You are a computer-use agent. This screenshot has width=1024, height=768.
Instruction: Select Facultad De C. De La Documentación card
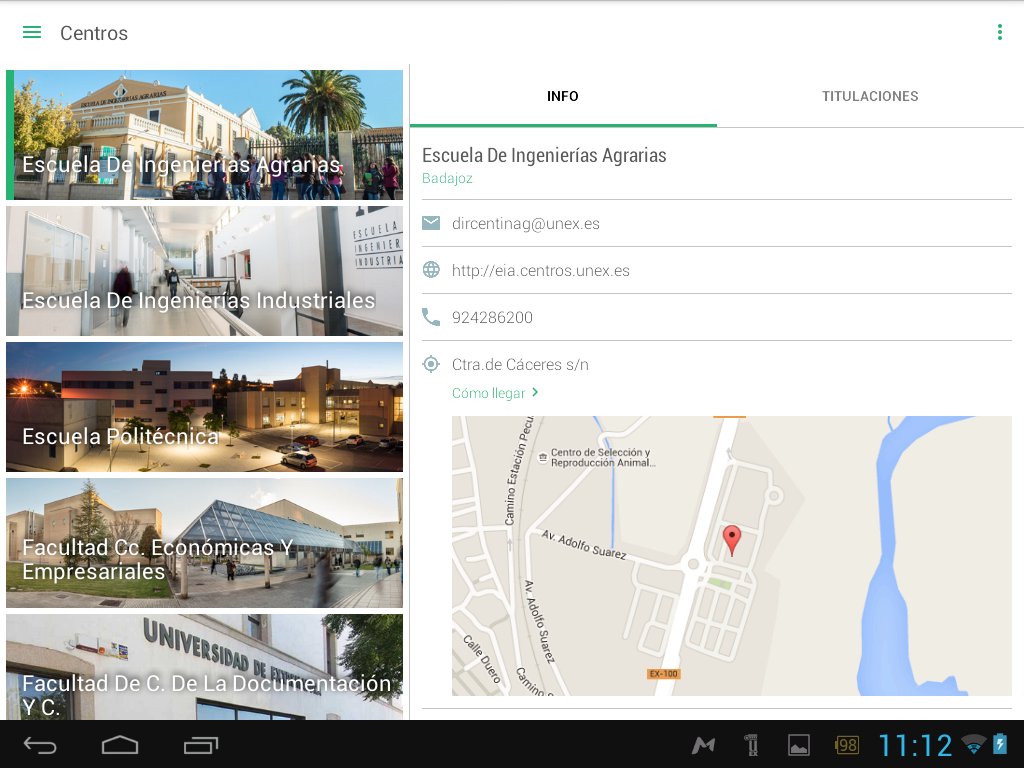click(x=204, y=667)
